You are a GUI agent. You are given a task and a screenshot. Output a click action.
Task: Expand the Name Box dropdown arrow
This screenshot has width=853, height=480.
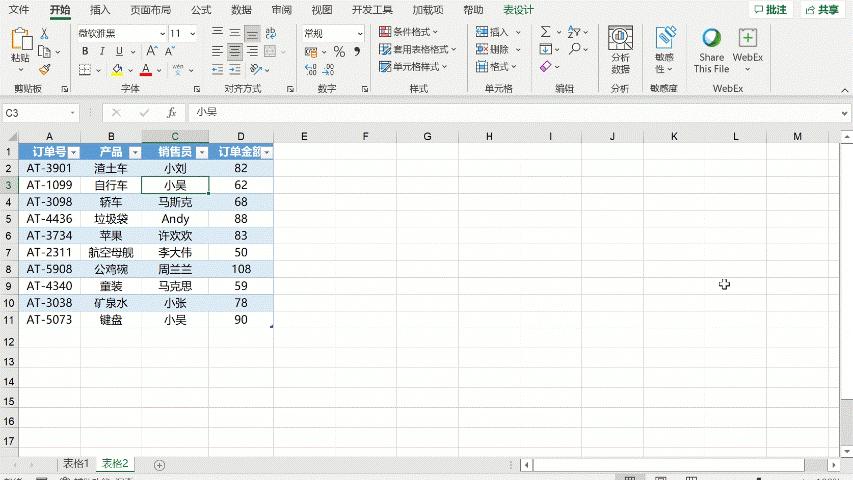coord(72,113)
